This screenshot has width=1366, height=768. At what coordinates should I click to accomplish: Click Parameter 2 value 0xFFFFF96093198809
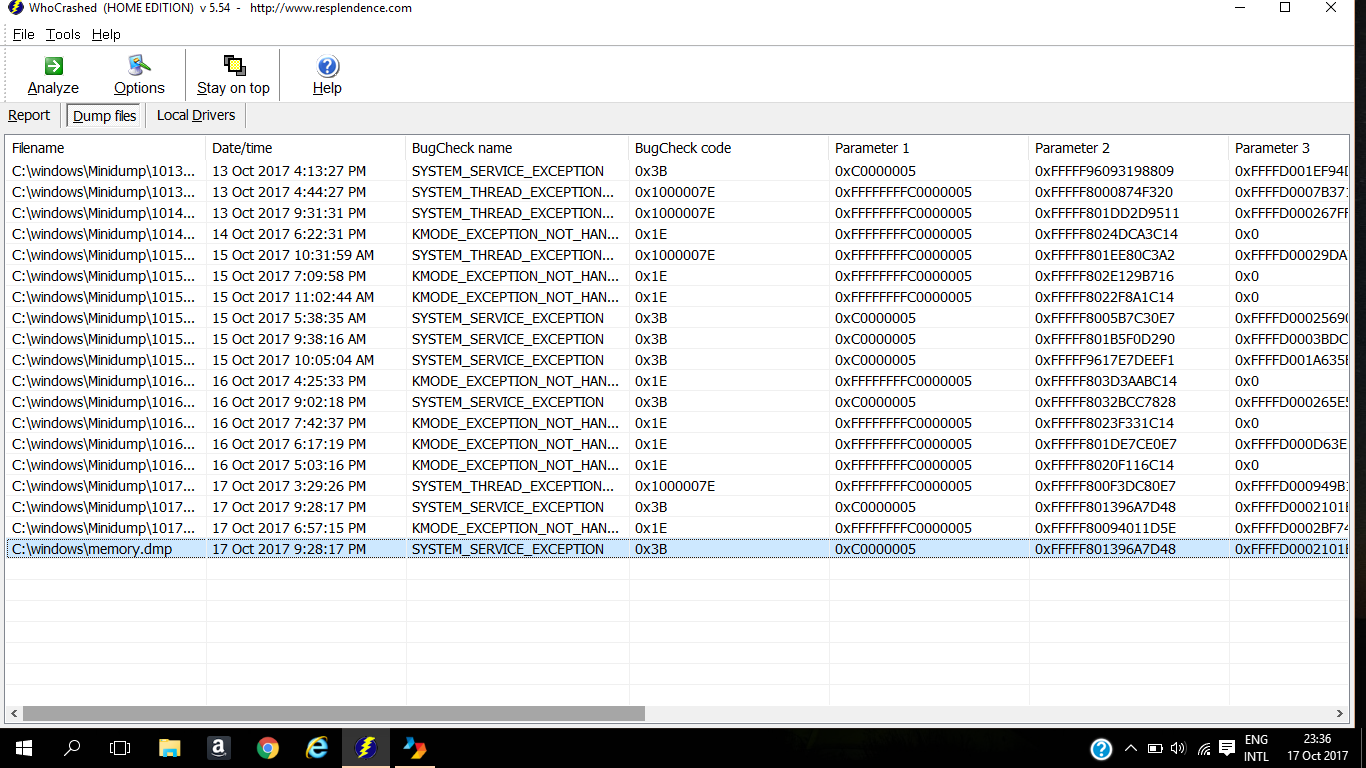[x=1105, y=171]
